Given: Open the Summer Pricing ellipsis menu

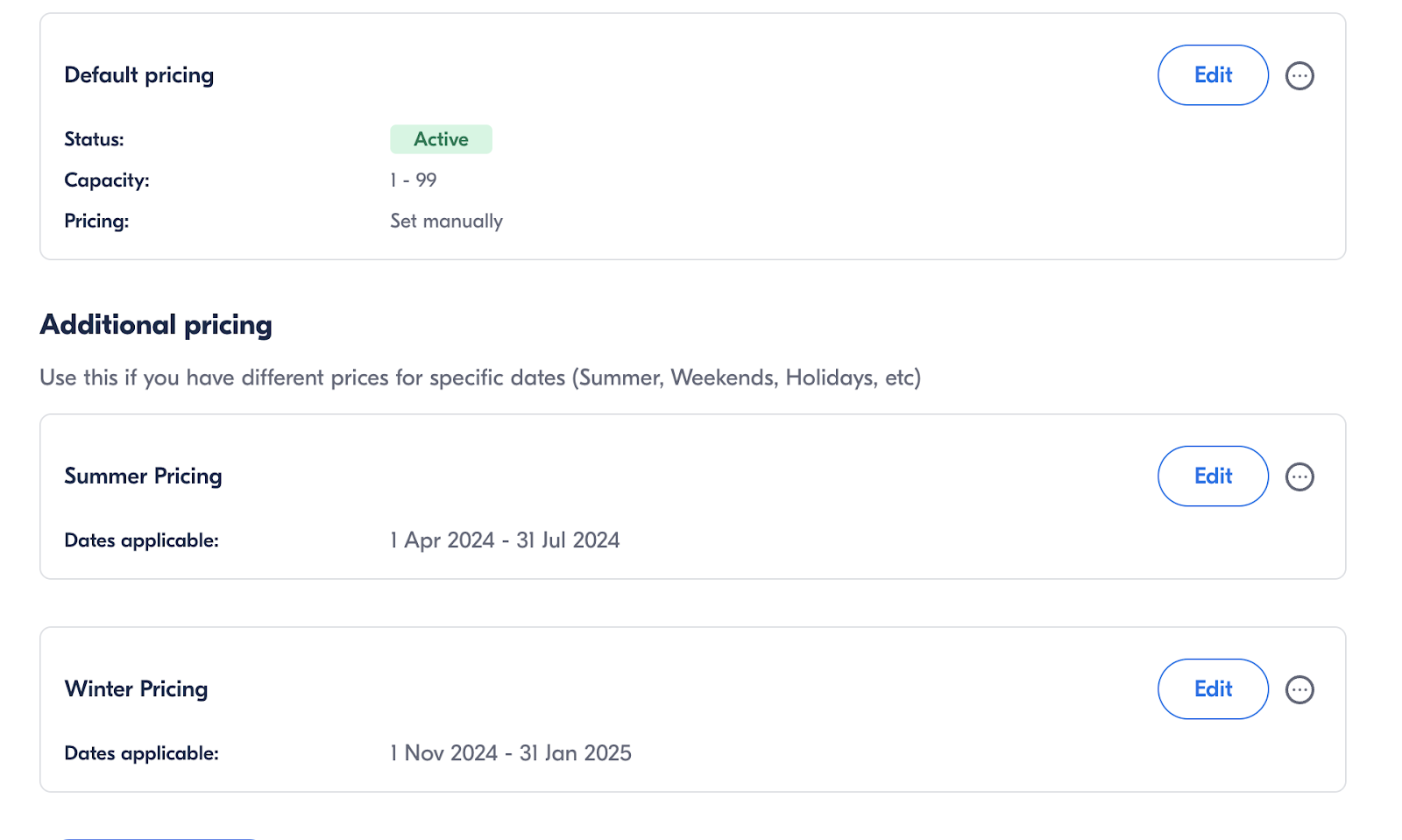Looking at the screenshot, I should (1299, 476).
